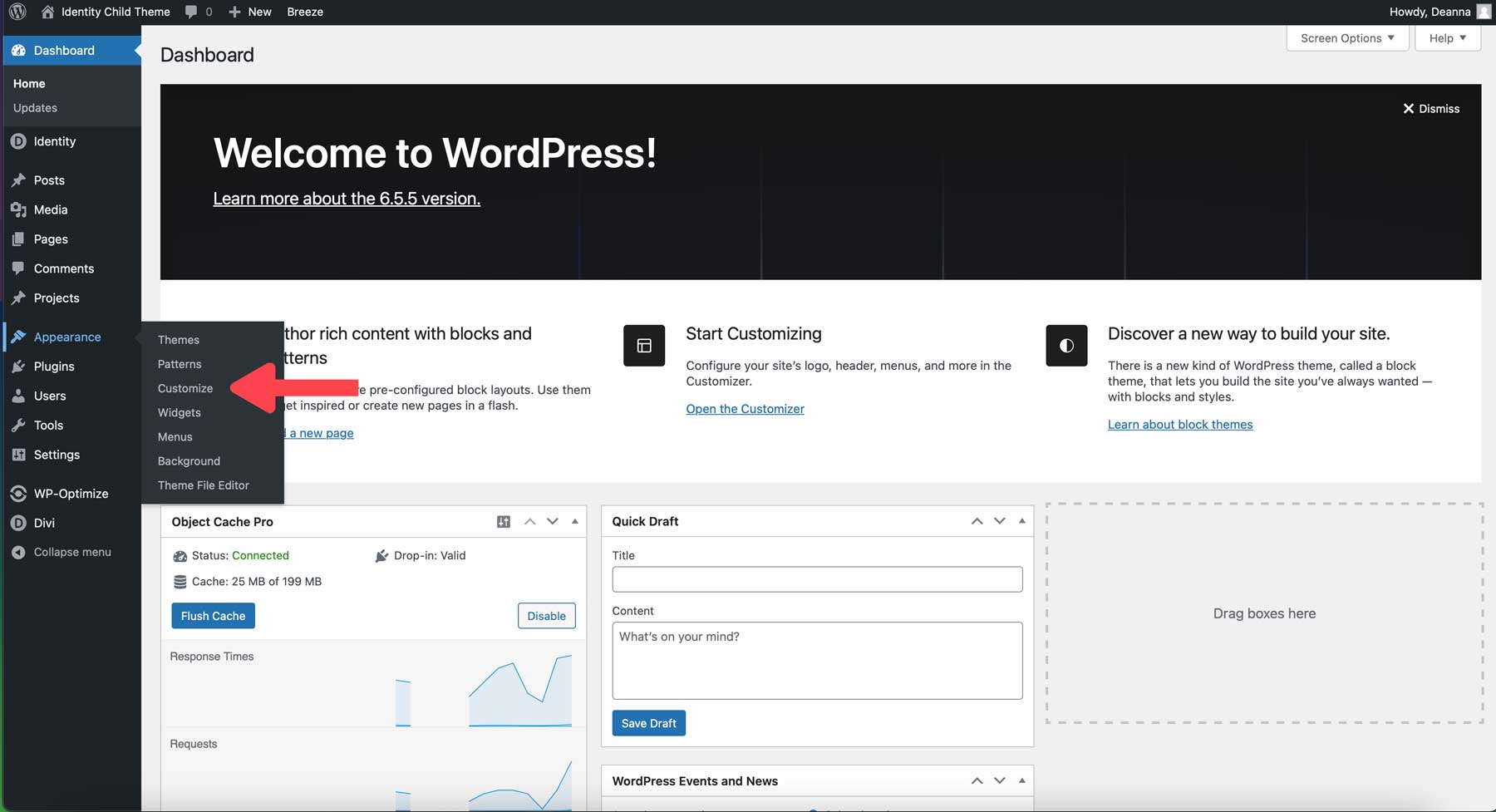Click the block themes half-circle icon
Viewport: 1496px width, 812px height.
[x=1066, y=346]
